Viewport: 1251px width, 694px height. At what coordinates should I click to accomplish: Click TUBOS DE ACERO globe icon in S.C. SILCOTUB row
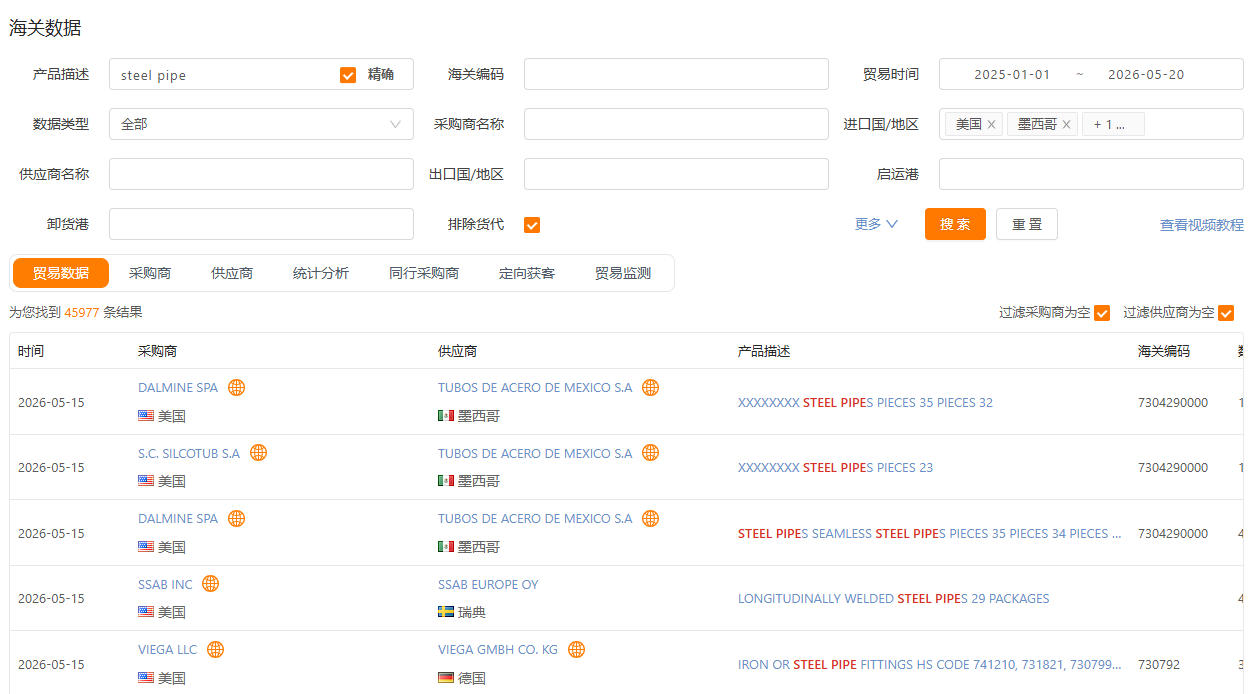pyautogui.click(x=650, y=453)
